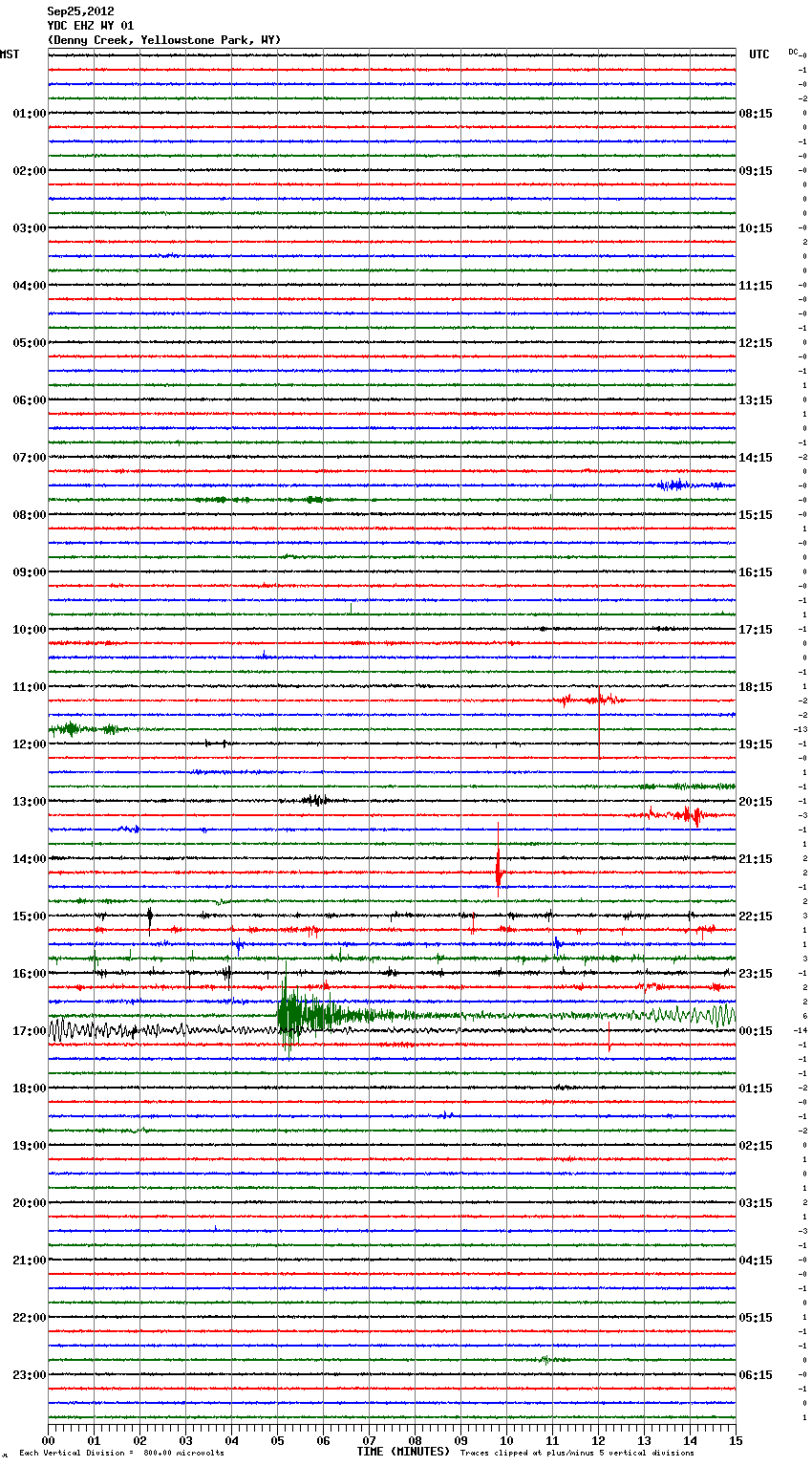The width and height of the screenshot is (812, 1466).
Task: Pick the 15:00 MST time label
Action: point(30,916)
